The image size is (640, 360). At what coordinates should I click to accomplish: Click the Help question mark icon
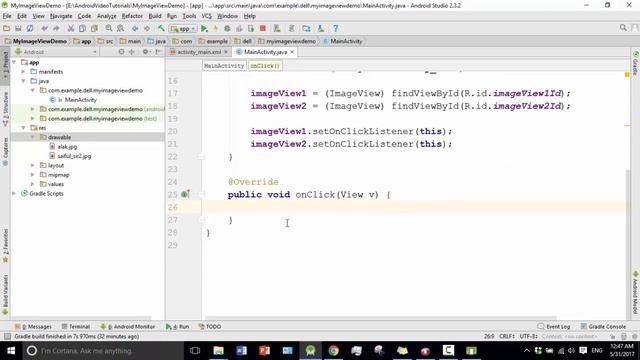point(336,28)
